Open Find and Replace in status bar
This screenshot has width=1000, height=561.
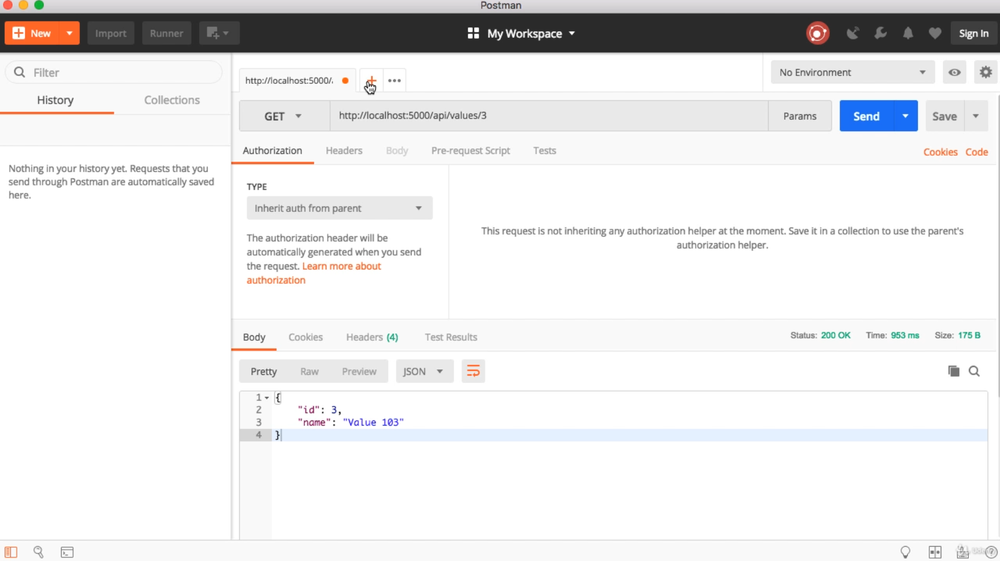pos(38,552)
